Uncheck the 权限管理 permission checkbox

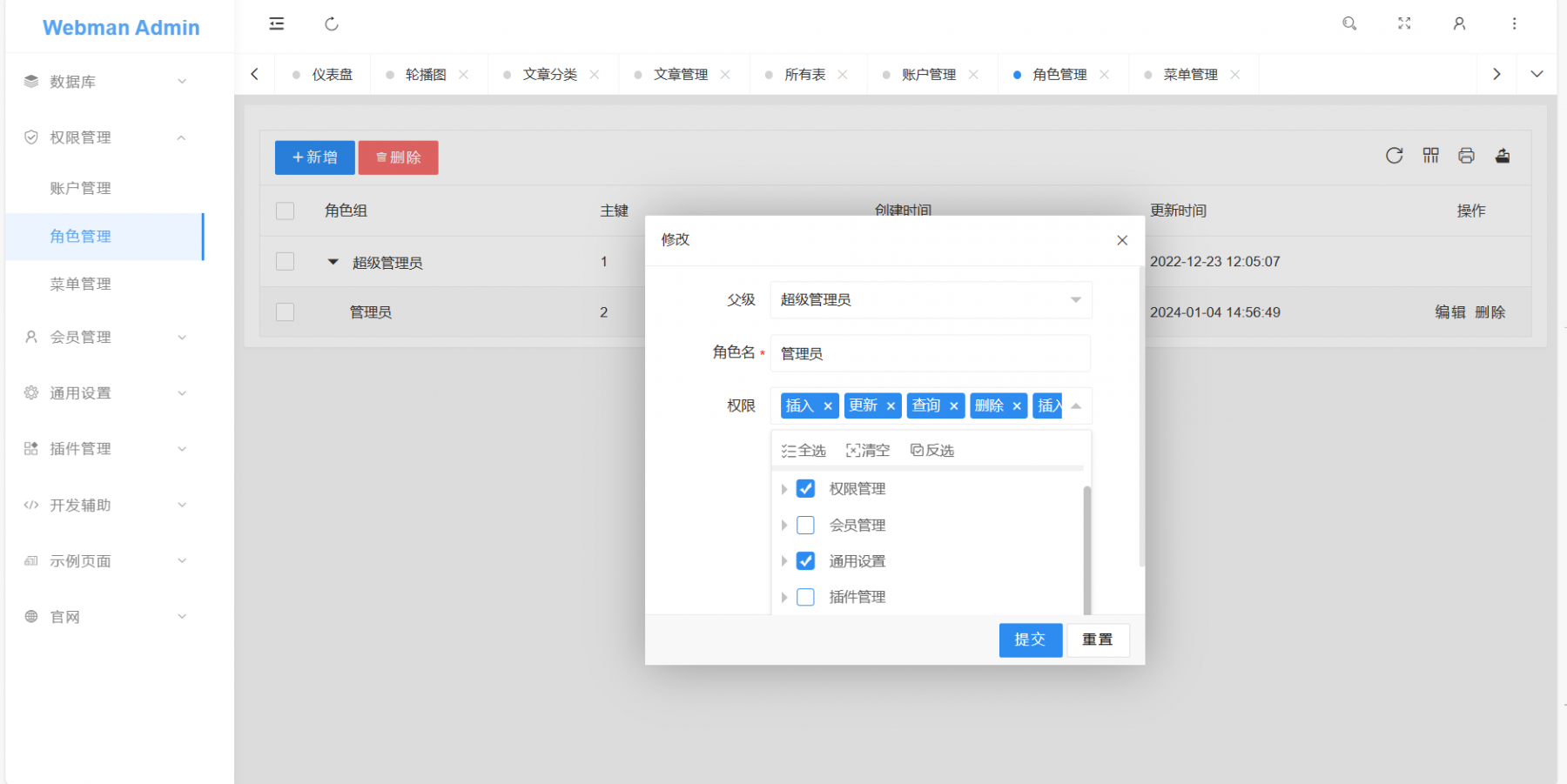[805, 489]
